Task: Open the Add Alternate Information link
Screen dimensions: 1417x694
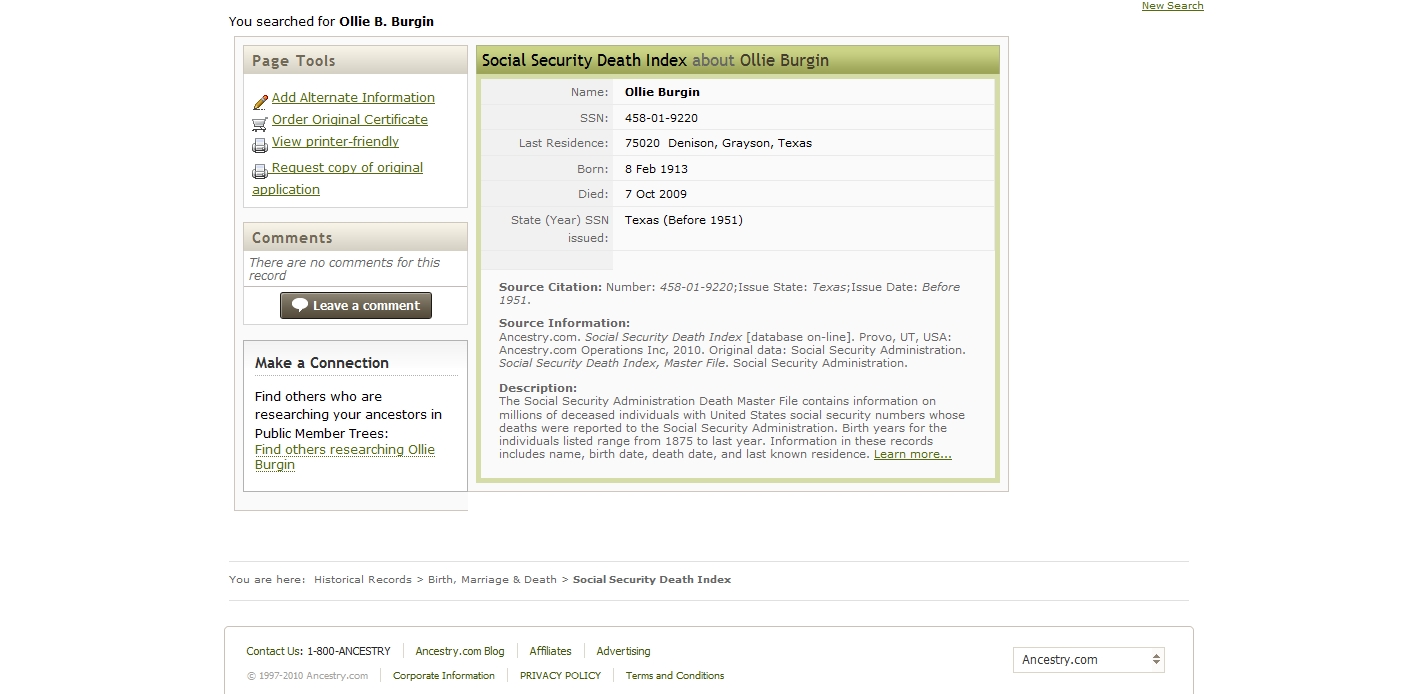Action: pos(353,98)
